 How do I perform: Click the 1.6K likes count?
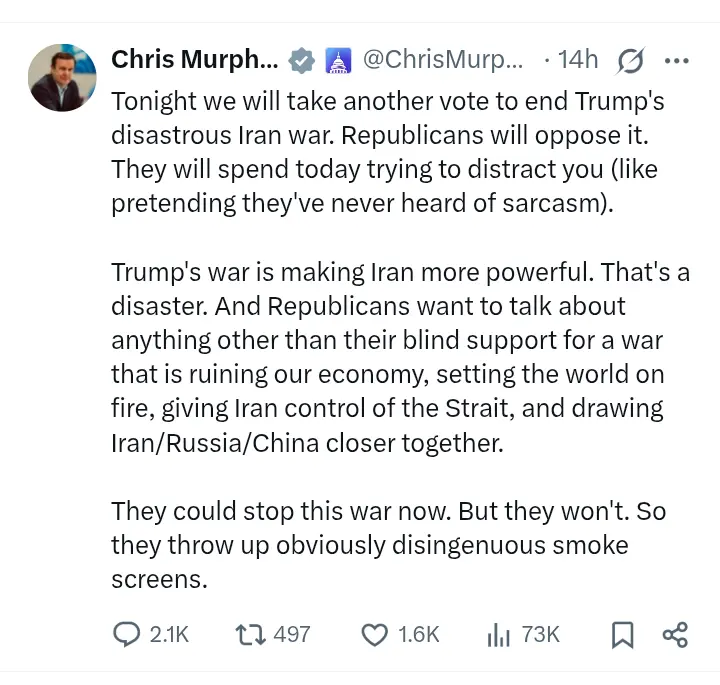click(x=418, y=634)
